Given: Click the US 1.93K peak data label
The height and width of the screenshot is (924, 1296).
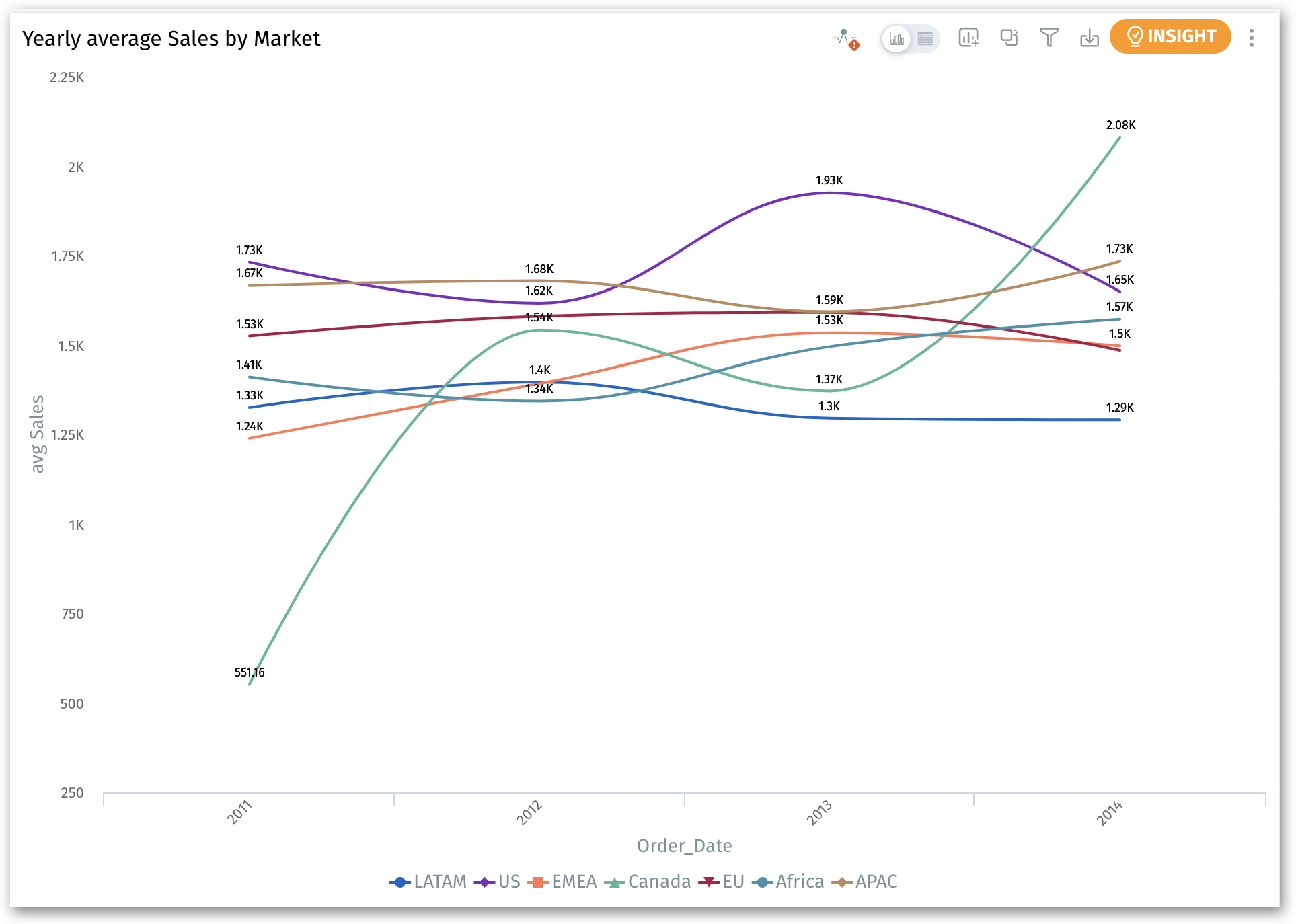Looking at the screenshot, I should pos(829,180).
